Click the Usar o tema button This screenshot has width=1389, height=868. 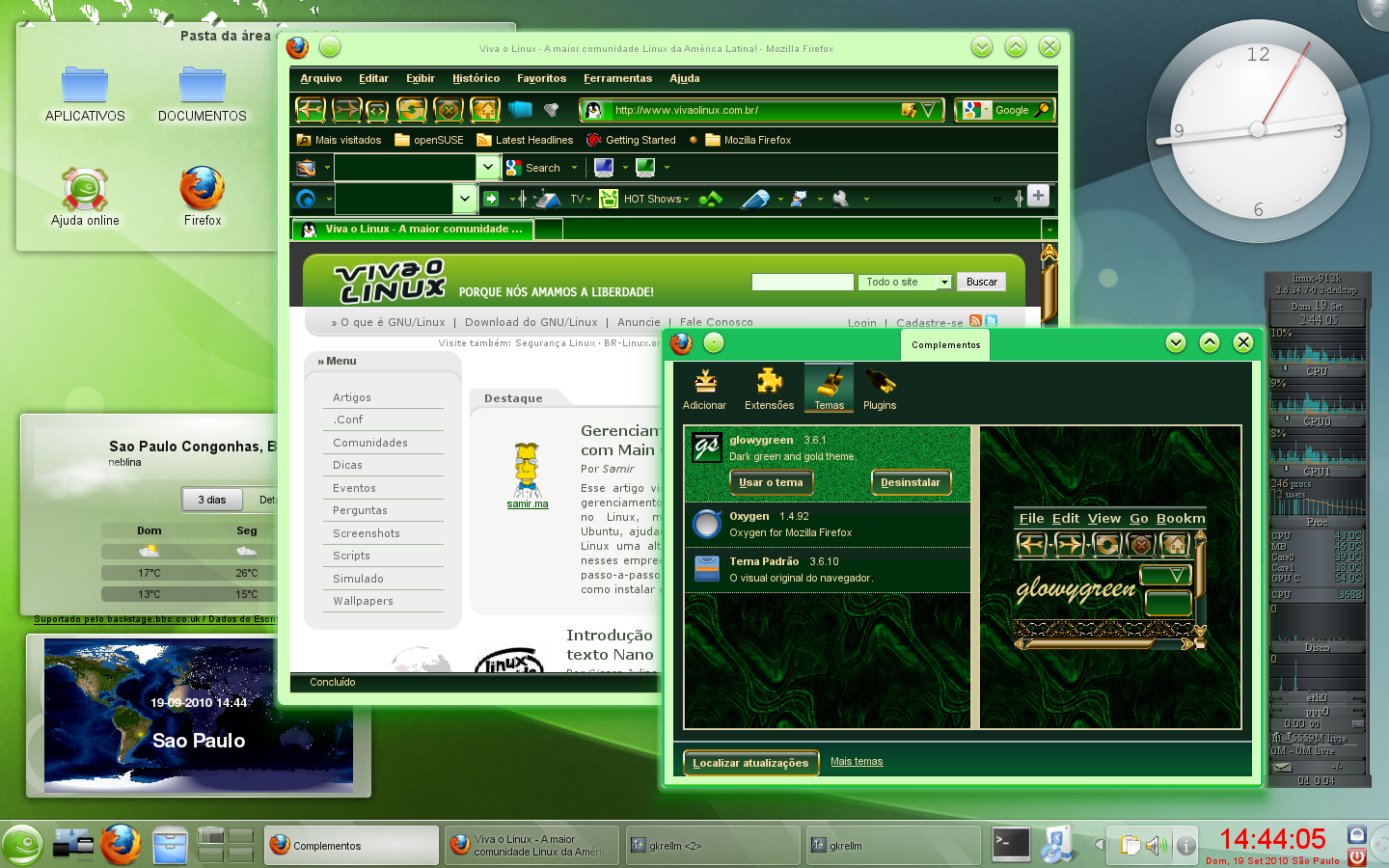pos(771,482)
